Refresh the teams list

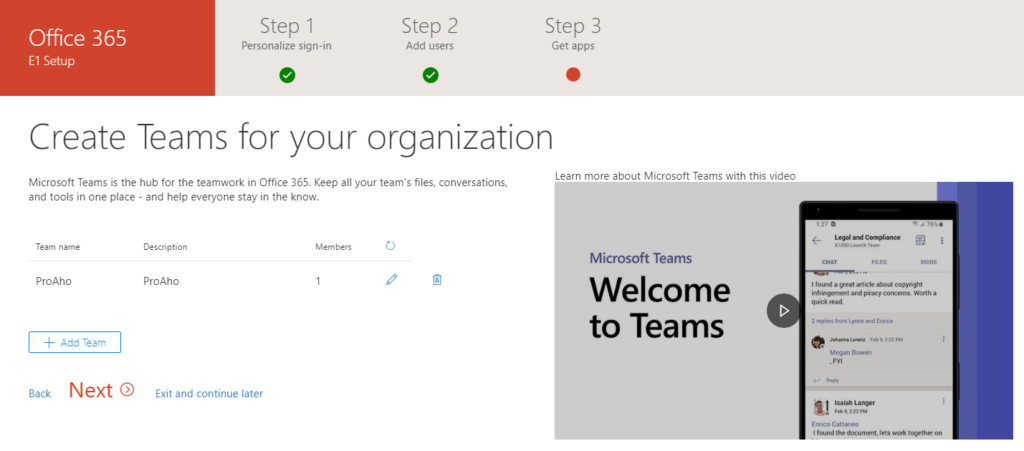coord(391,246)
